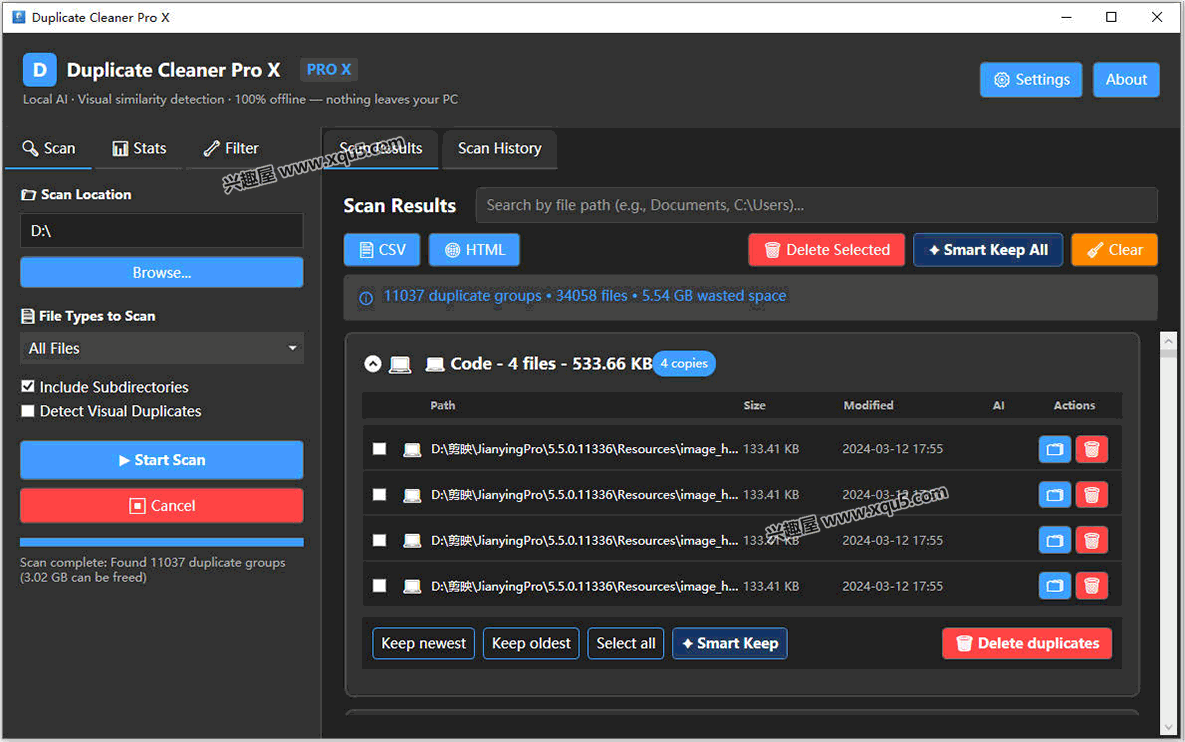Delete the first duplicate file row
1185x742 pixels.
point(1091,449)
